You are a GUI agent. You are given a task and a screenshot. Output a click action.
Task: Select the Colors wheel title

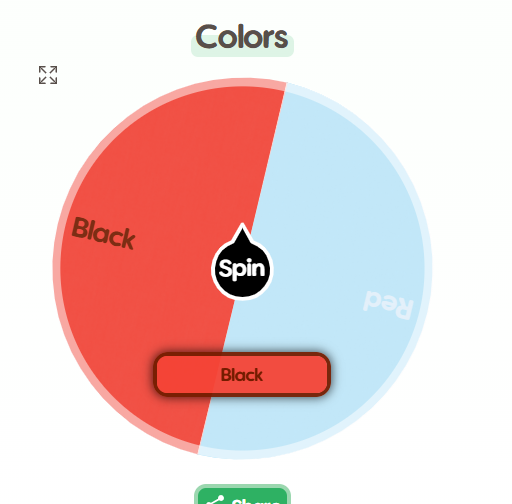point(242,37)
